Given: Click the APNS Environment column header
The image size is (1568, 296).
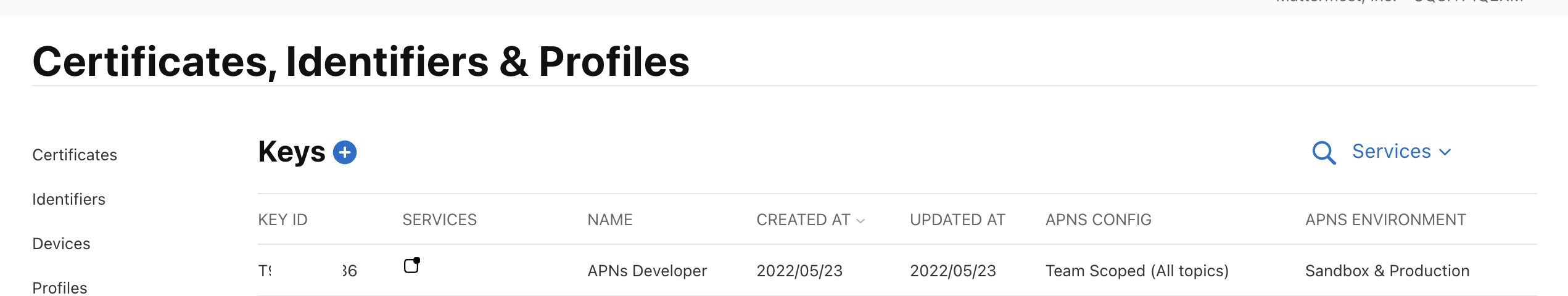Looking at the screenshot, I should [1385, 220].
